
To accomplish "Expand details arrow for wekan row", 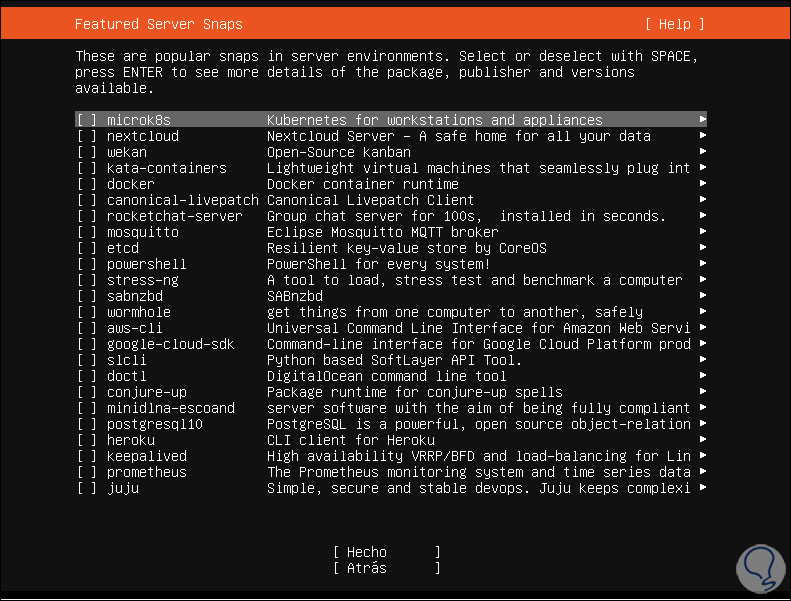I will [x=703, y=152].
